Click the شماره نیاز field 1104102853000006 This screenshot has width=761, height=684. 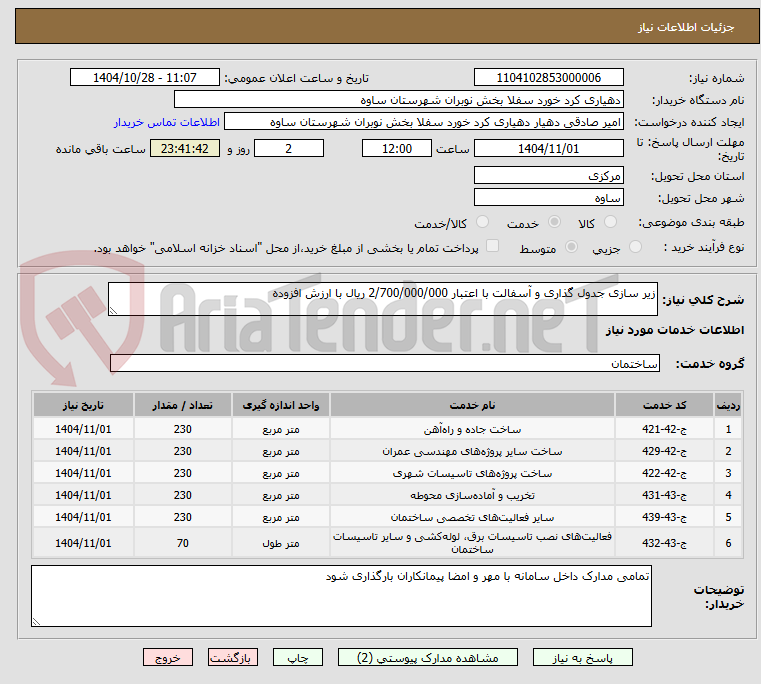pyautogui.click(x=548, y=78)
